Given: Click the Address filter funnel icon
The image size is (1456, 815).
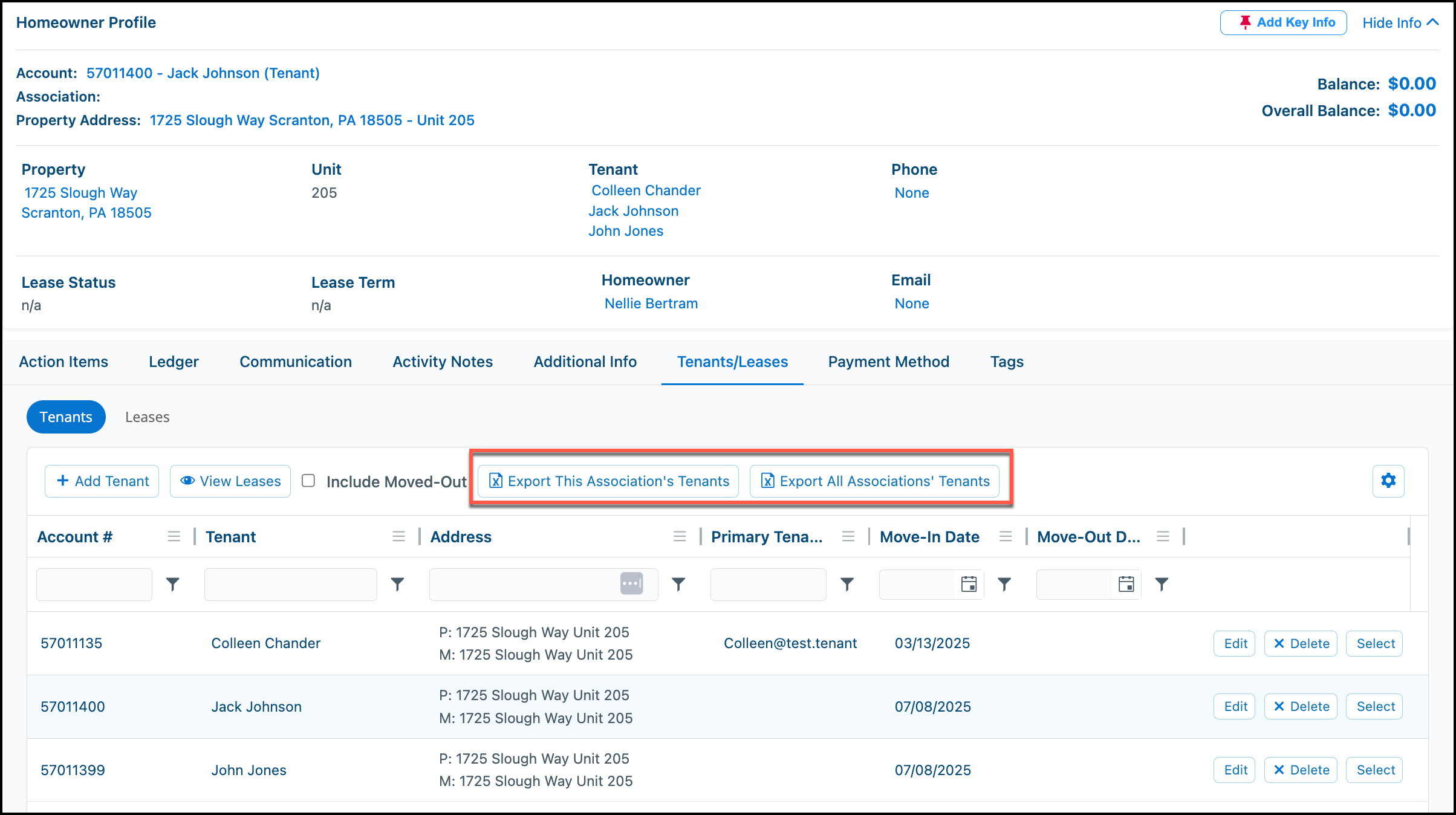Looking at the screenshot, I should point(678,584).
